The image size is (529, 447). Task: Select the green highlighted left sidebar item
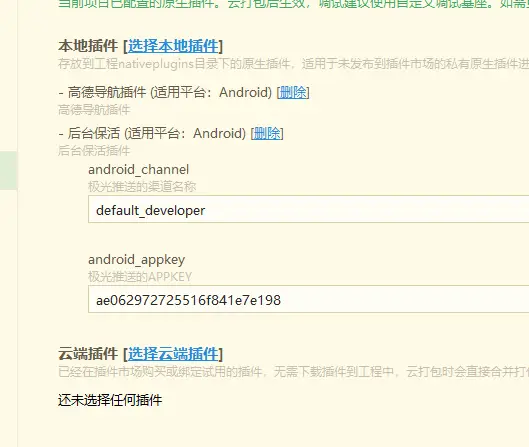pos(8,170)
